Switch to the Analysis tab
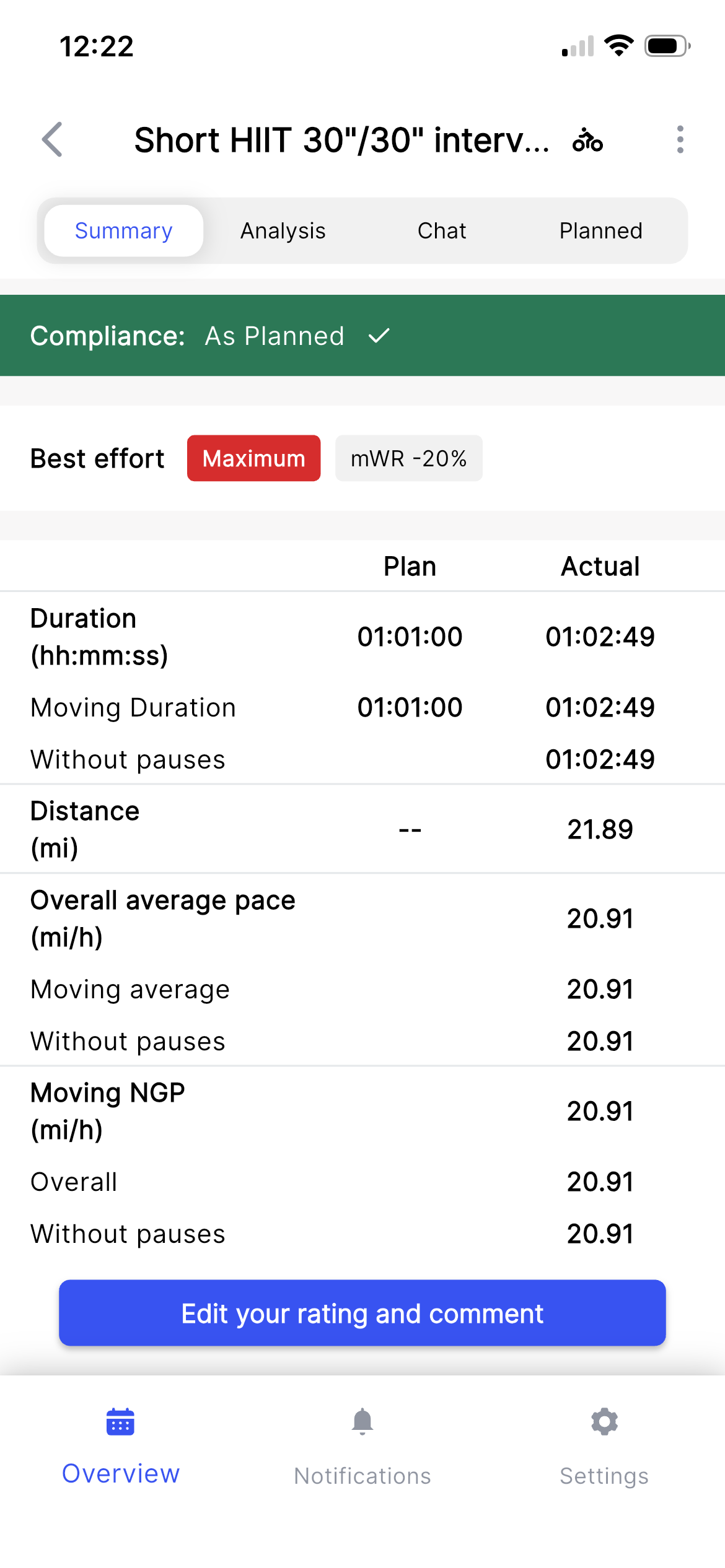Image resolution: width=725 pixels, height=1568 pixels. point(283,231)
